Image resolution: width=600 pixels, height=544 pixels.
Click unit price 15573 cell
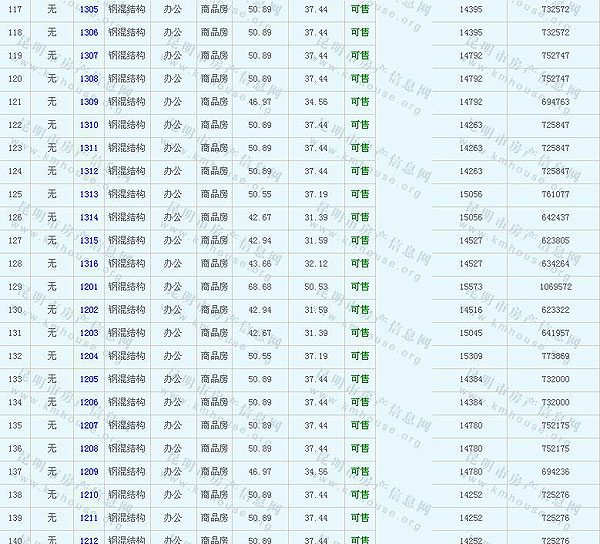[470, 287]
